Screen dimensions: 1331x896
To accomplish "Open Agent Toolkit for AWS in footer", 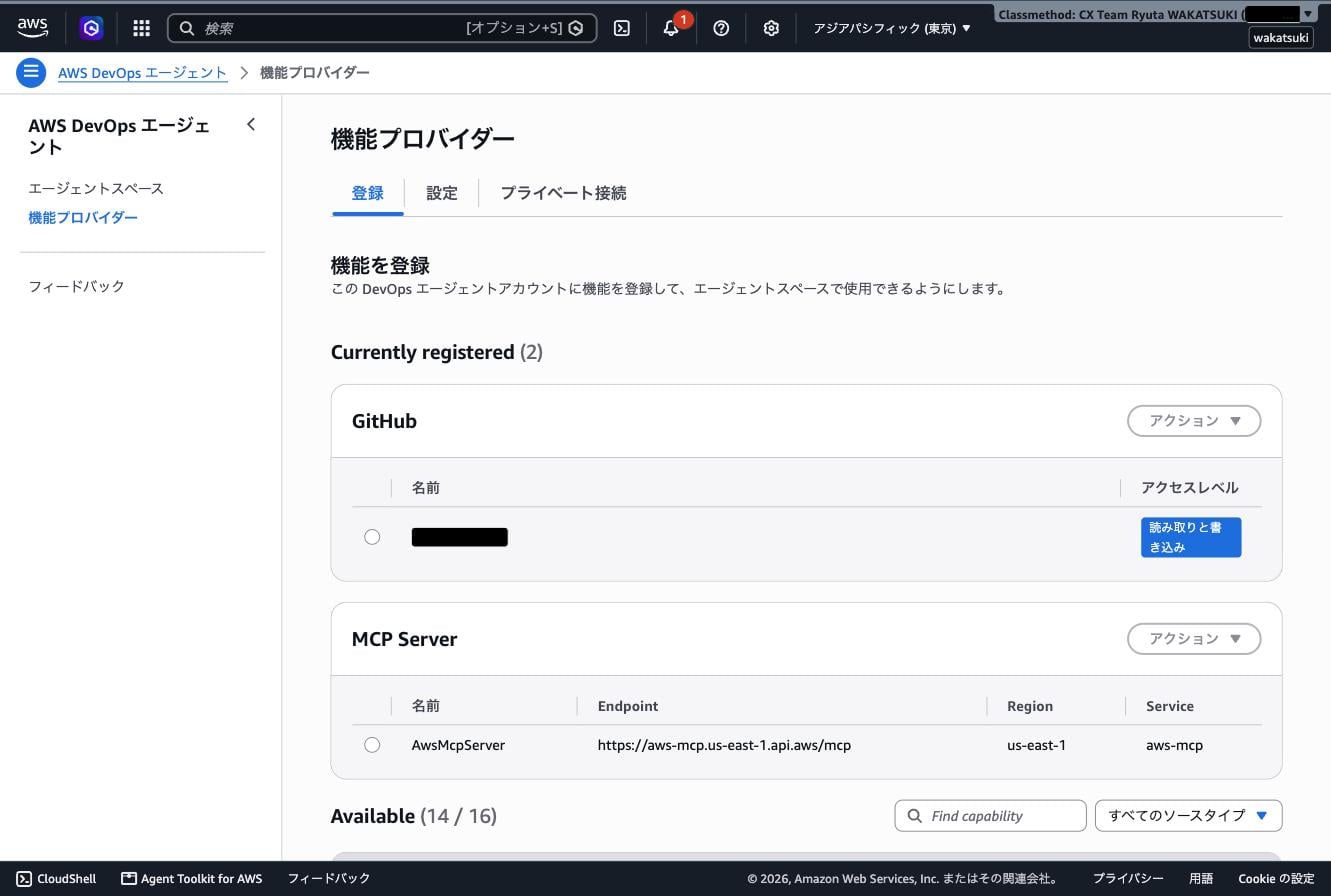I will coord(191,878).
